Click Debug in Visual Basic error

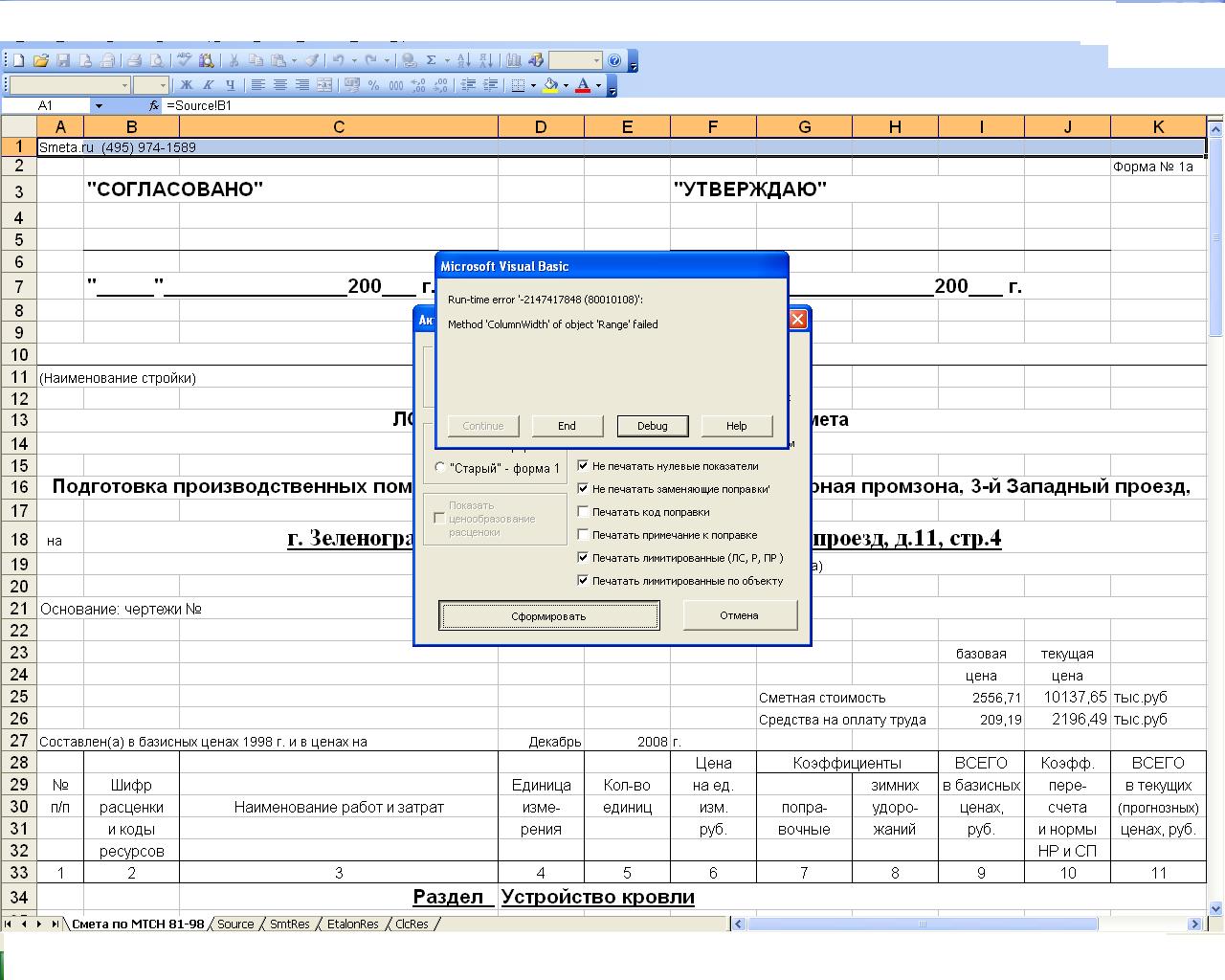(x=652, y=426)
